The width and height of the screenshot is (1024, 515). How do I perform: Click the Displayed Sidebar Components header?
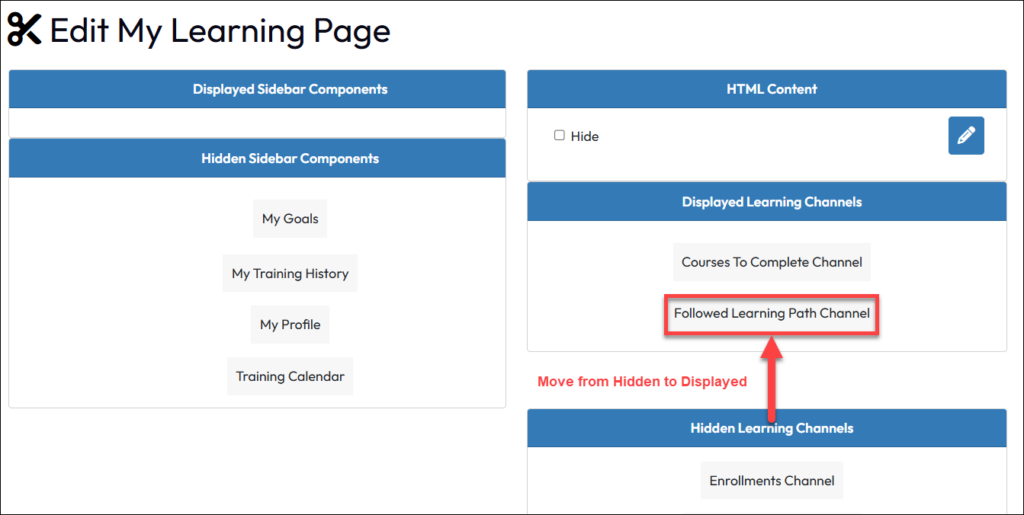pos(290,89)
